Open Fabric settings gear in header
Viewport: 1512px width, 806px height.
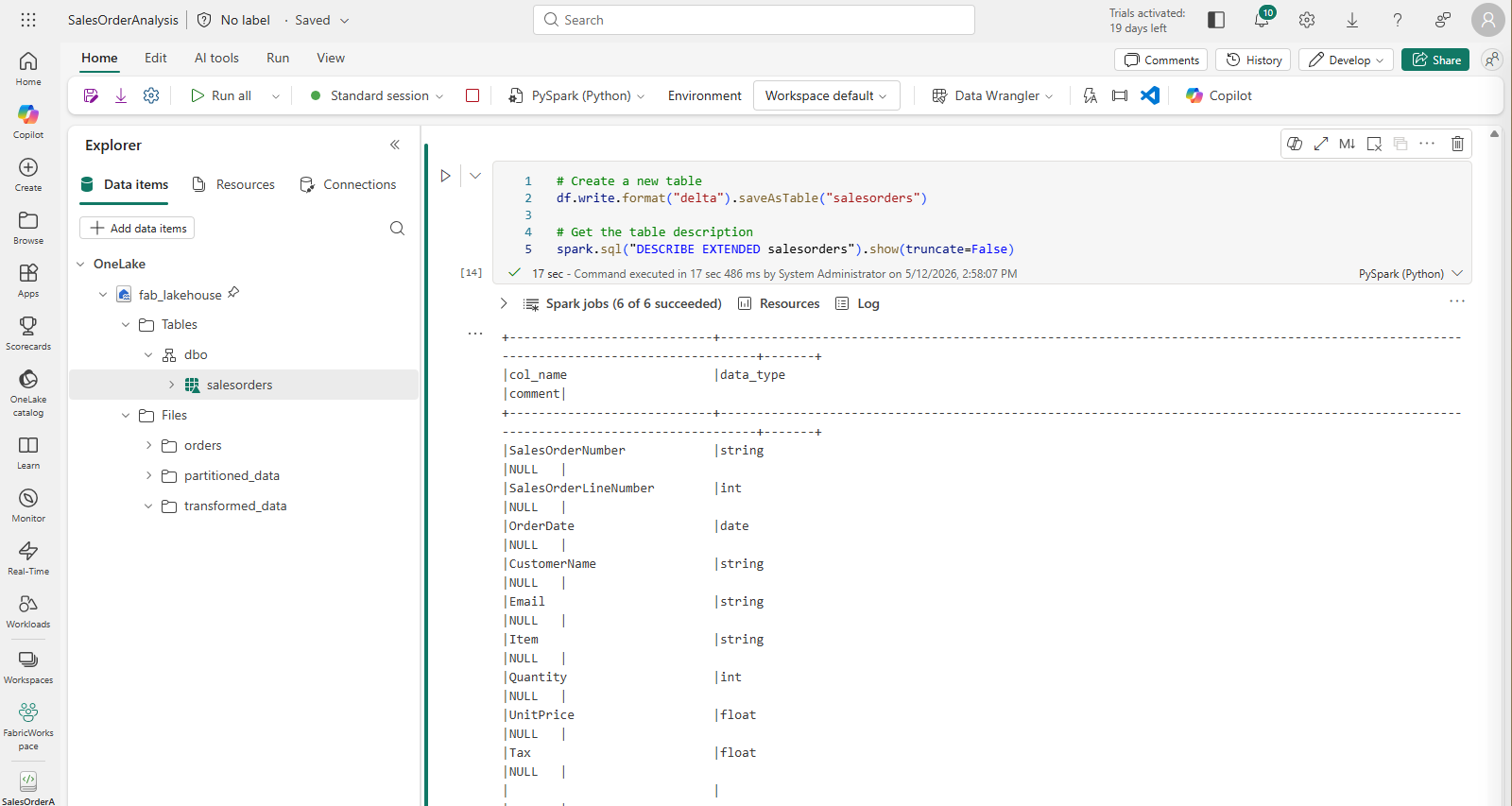tap(1307, 20)
